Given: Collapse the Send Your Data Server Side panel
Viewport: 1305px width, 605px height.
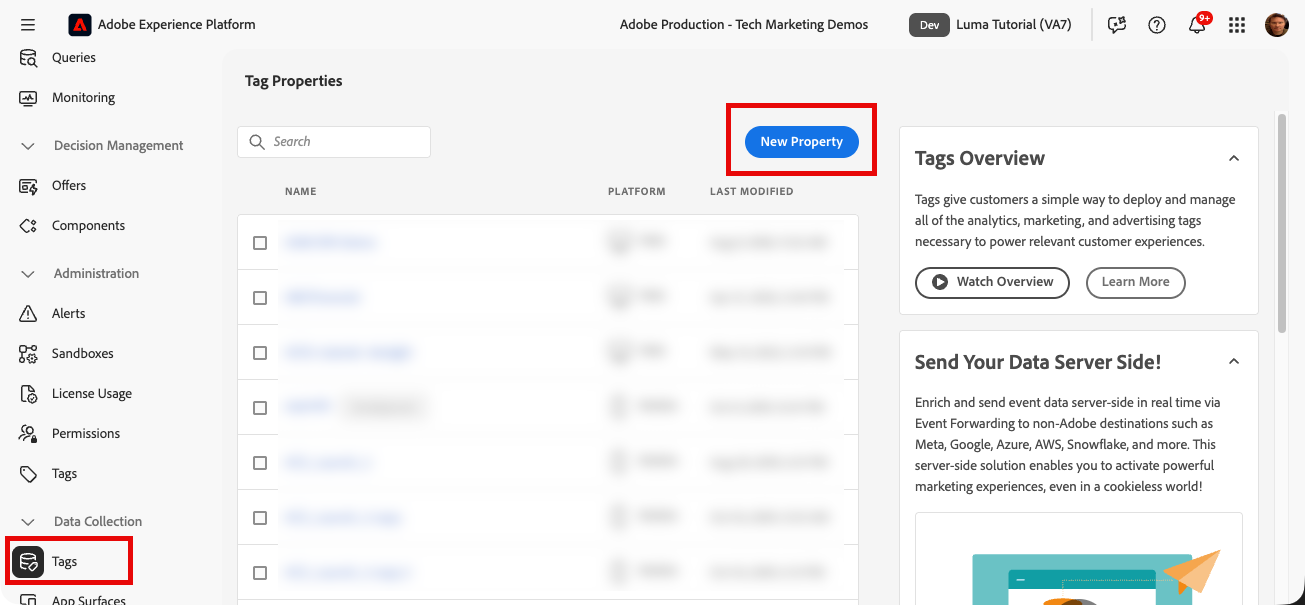Looking at the screenshot, I should click(1234, 362).
